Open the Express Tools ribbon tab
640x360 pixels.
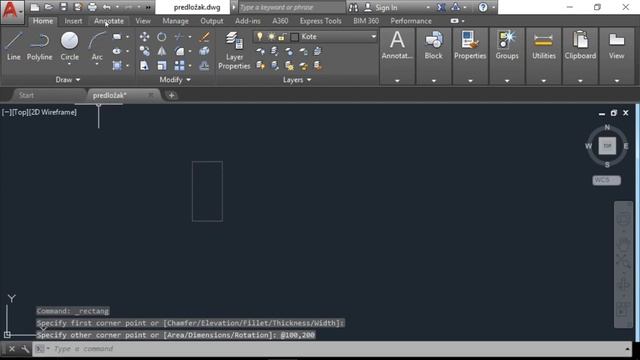[x=320, y=21]
